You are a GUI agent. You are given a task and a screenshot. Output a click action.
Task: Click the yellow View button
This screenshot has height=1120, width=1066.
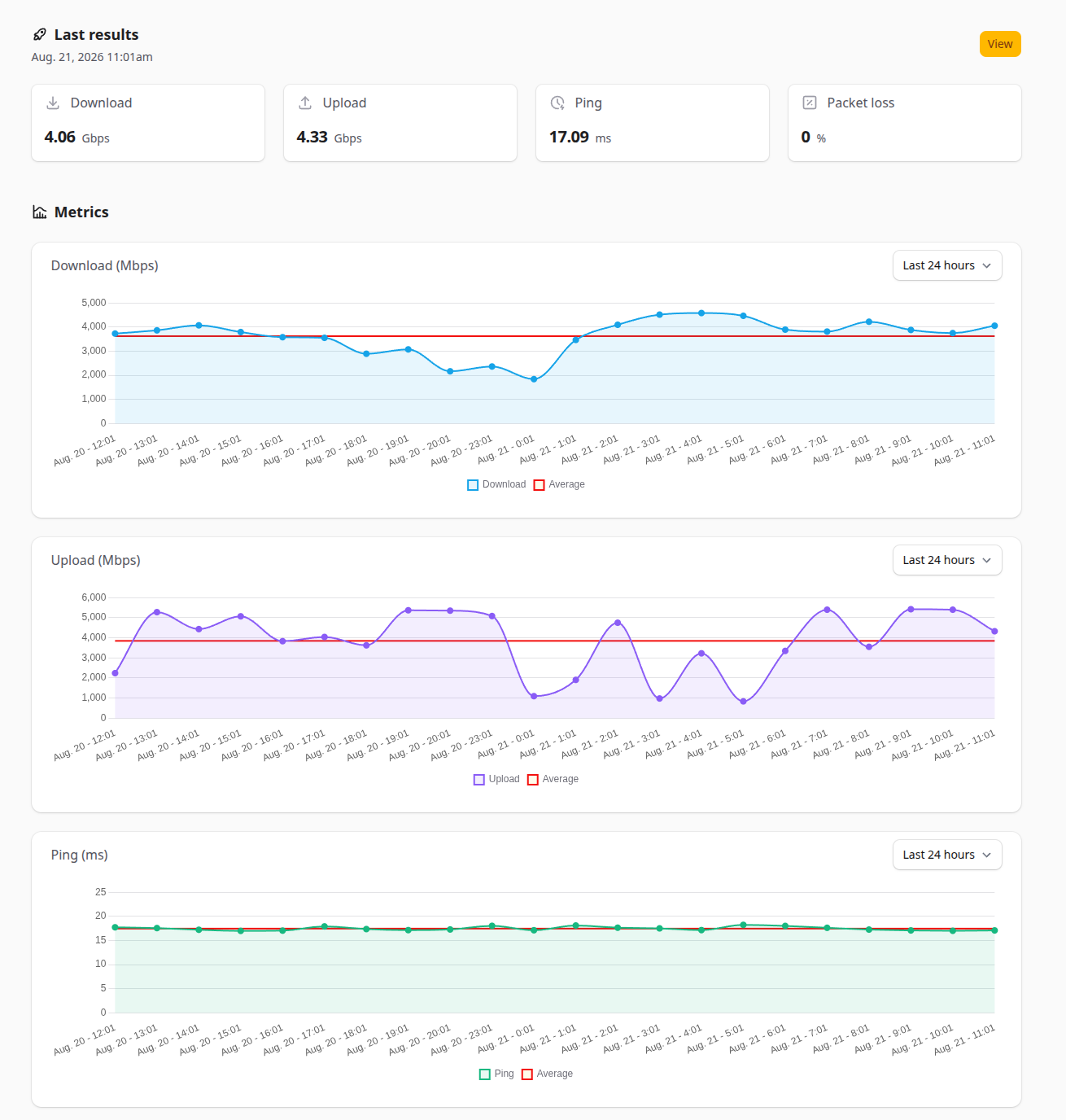(x=1000, y=44)
